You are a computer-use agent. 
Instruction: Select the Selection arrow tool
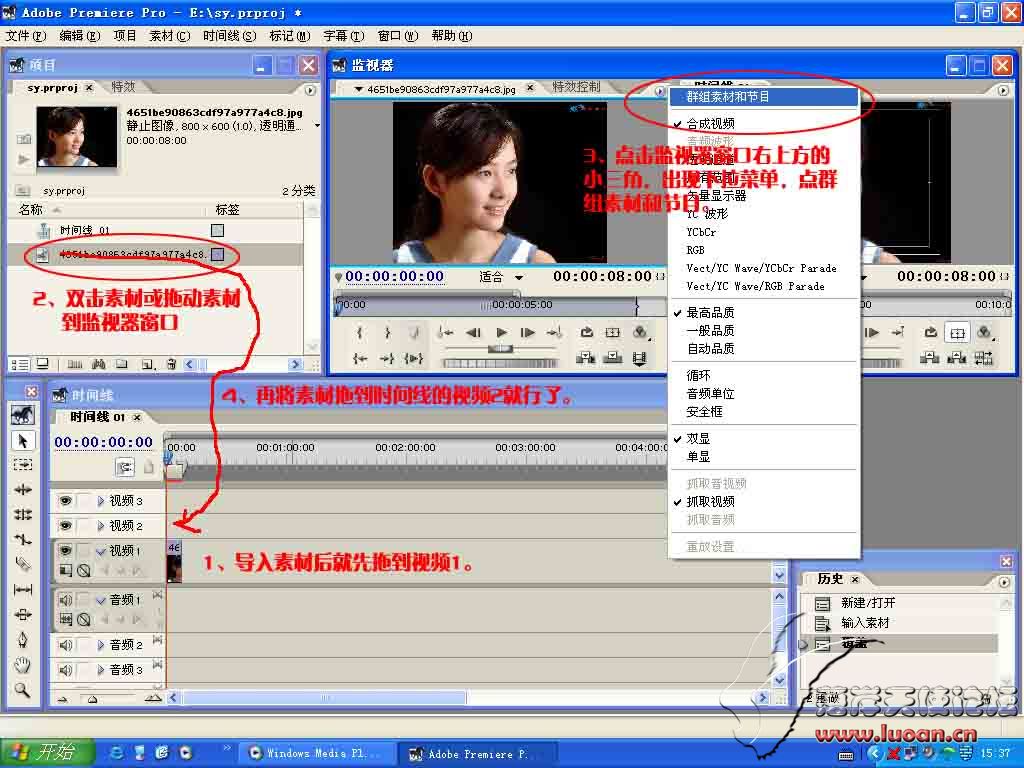23,441
